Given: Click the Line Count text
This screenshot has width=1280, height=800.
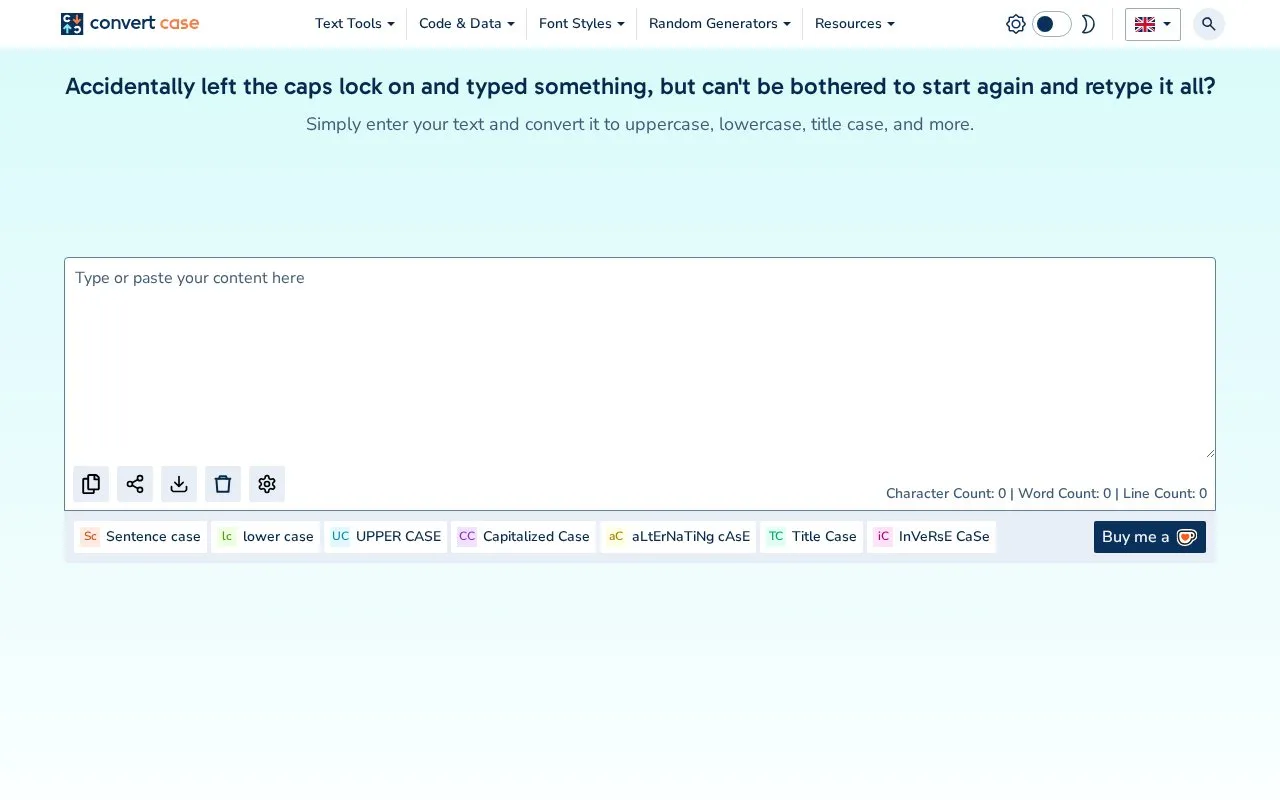Looking at the screenshot, I should (1165, 494).
